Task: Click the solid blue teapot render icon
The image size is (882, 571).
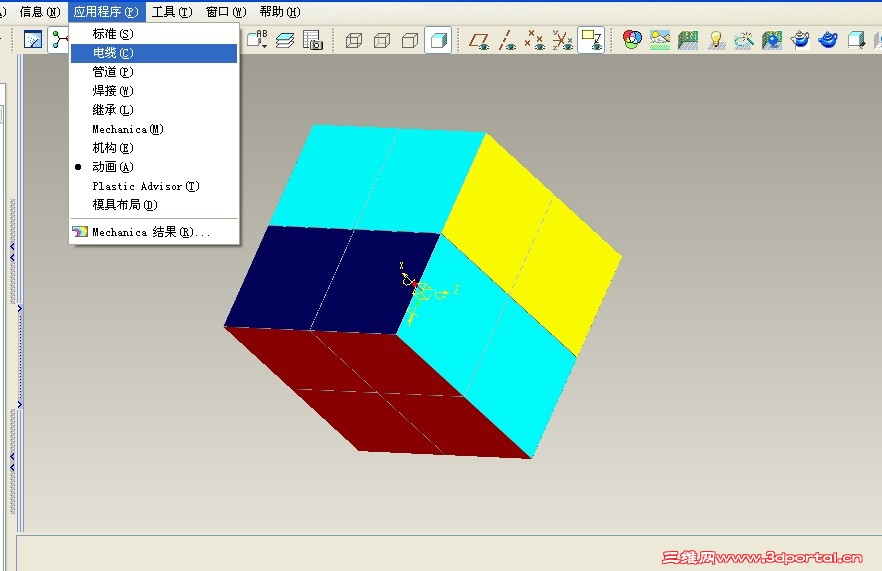Action: click(x=827, y=40)
